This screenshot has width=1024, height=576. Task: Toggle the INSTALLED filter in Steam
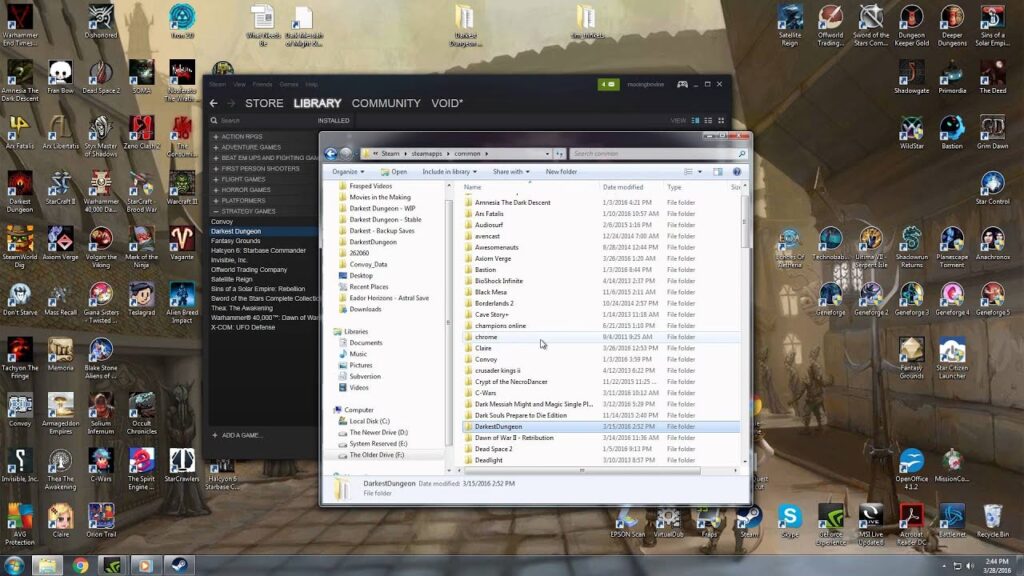pyautogui.click(x=333, y=121)
